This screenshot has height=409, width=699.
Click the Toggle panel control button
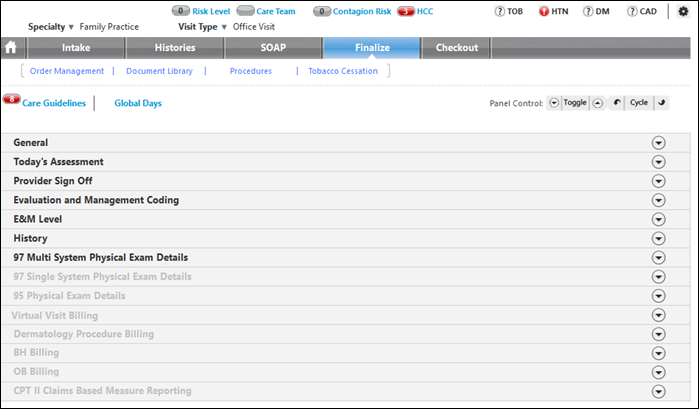point(575,103)
